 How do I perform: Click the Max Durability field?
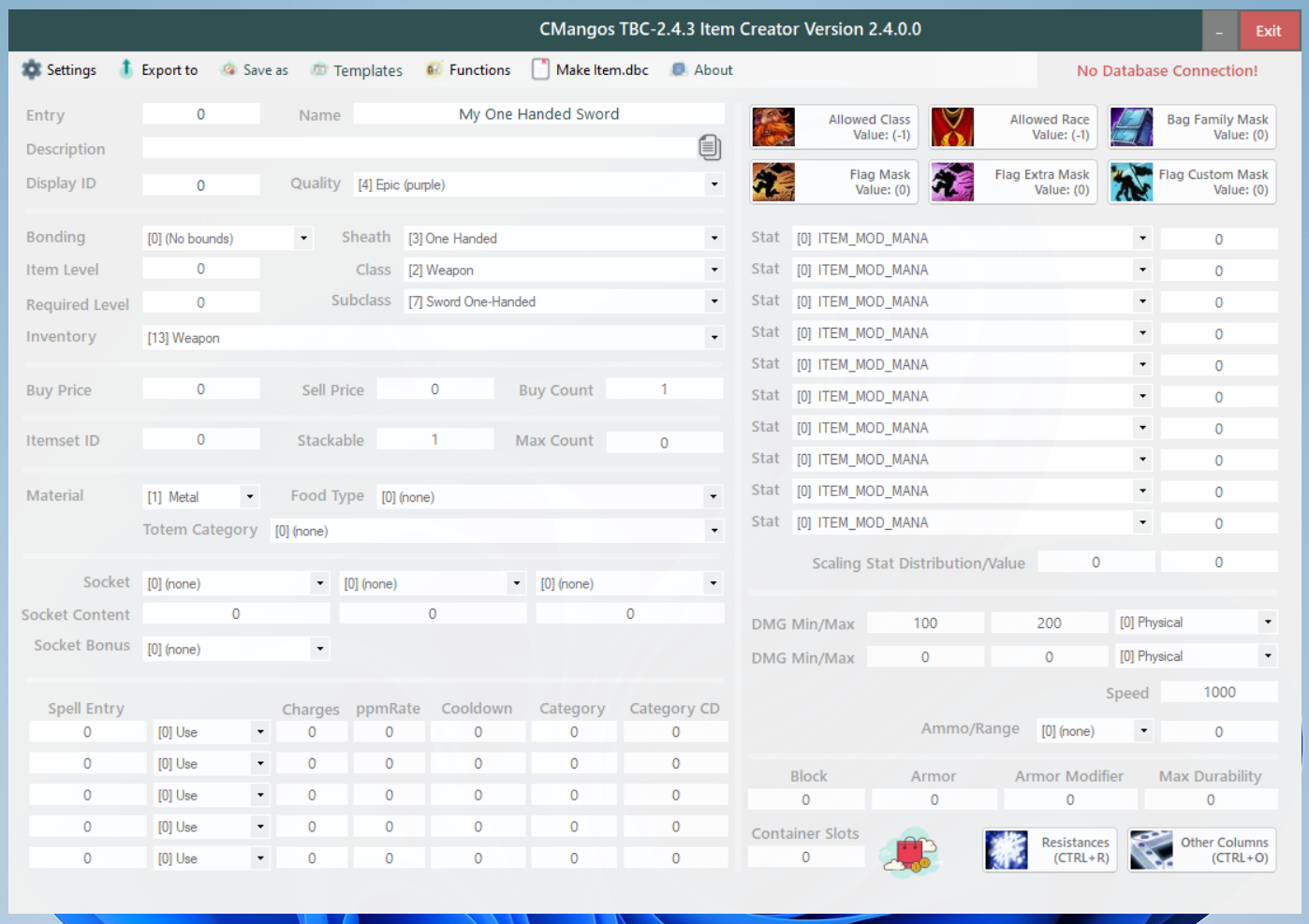[x=1211, y=799]
